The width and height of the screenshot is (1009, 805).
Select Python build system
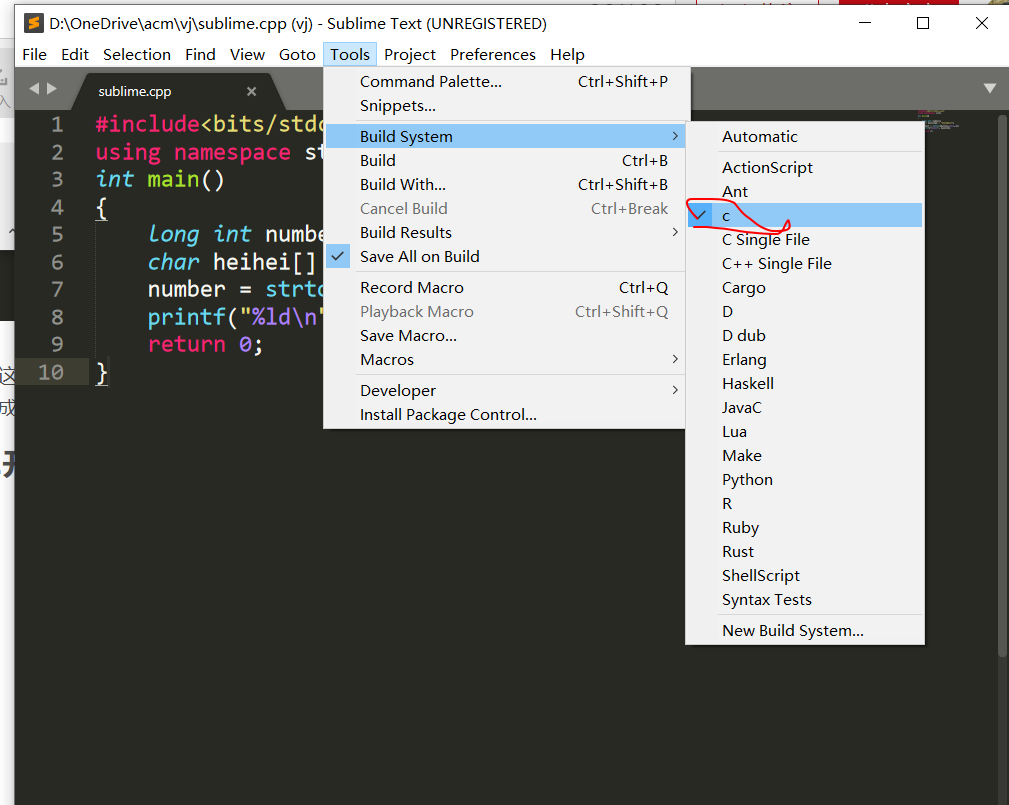pos(805,479)
